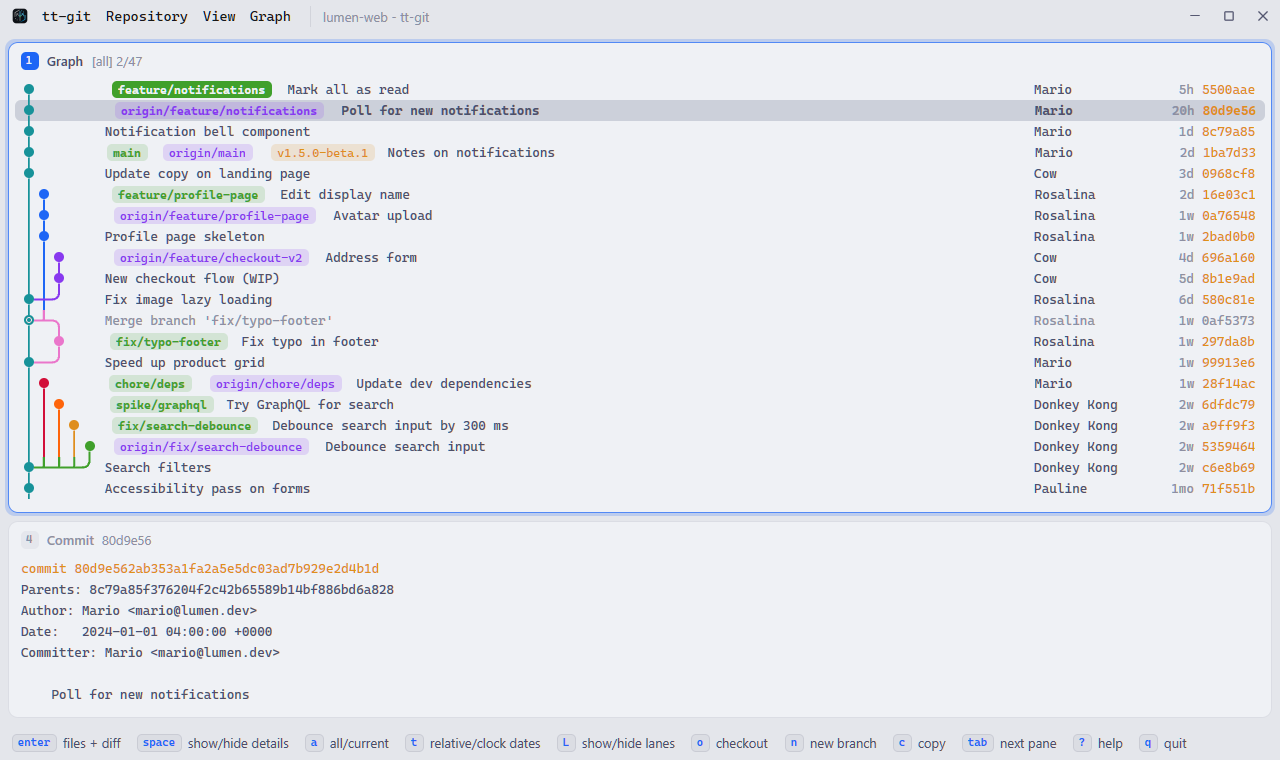Click the Commit pane number 4 badge

(x=29, y=540)
